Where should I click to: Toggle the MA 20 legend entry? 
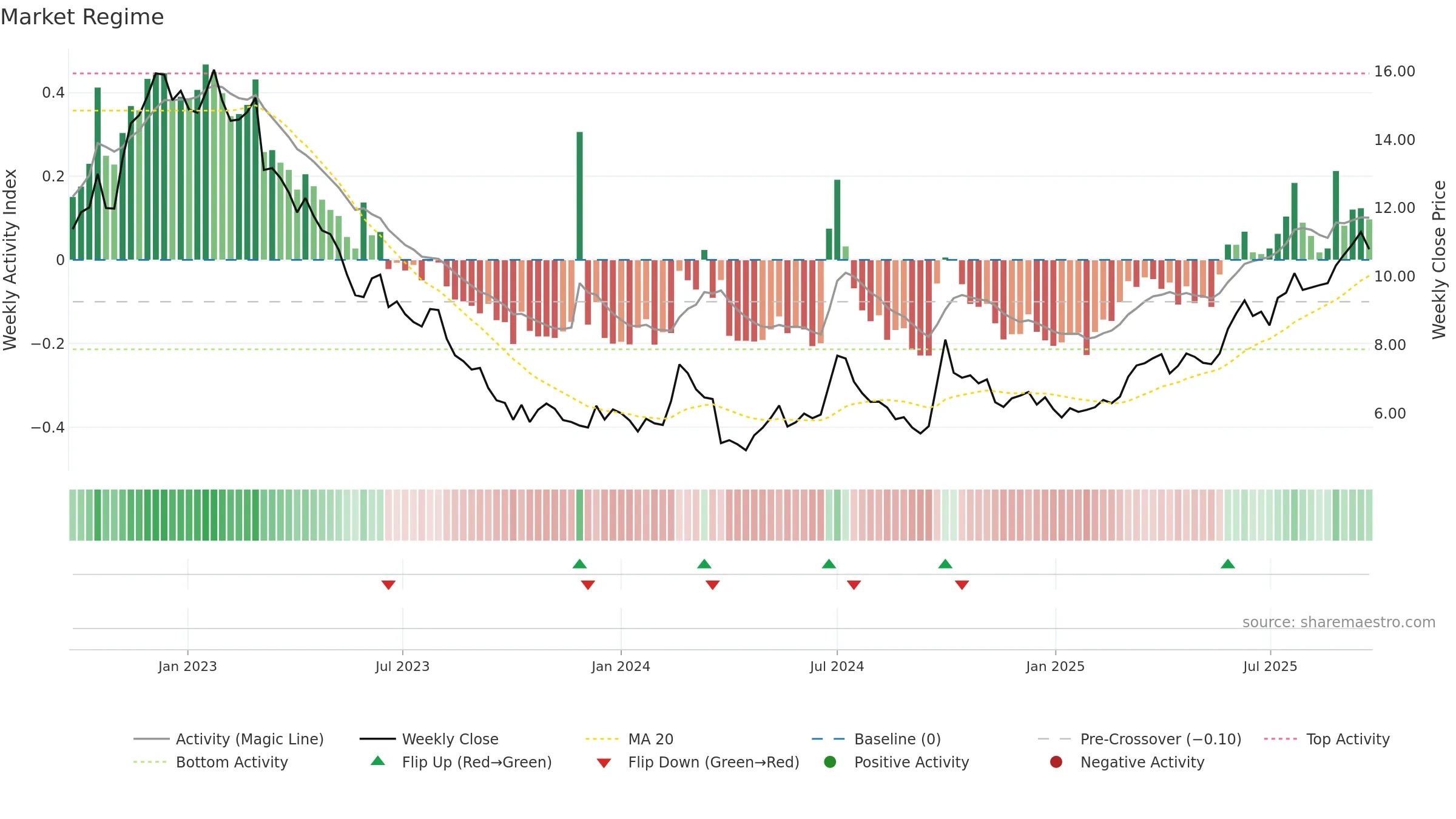click(630, 739)
